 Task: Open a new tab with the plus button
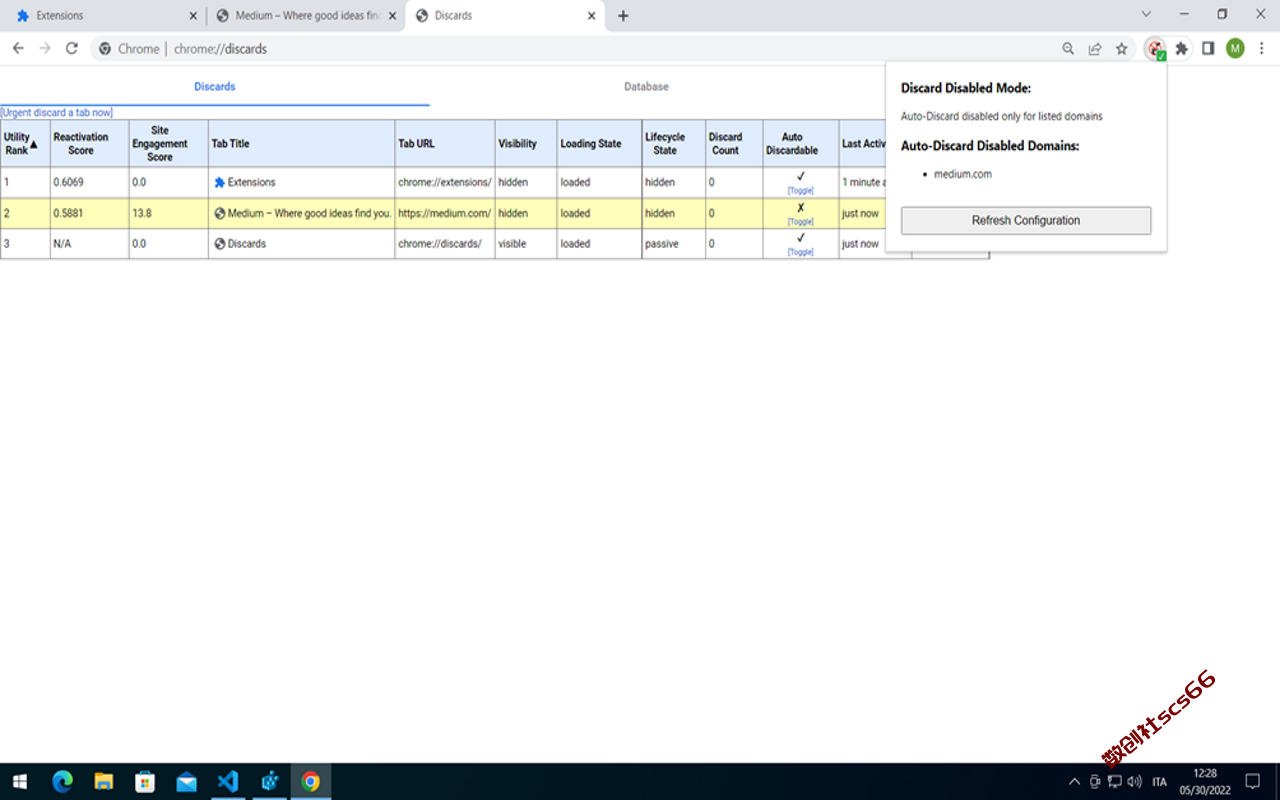(x=623, y=16)
